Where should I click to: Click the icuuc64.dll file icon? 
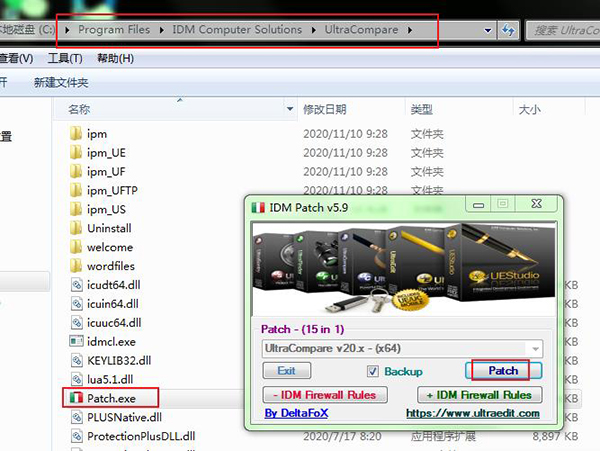pyautogui.click(x=77, y=322)
